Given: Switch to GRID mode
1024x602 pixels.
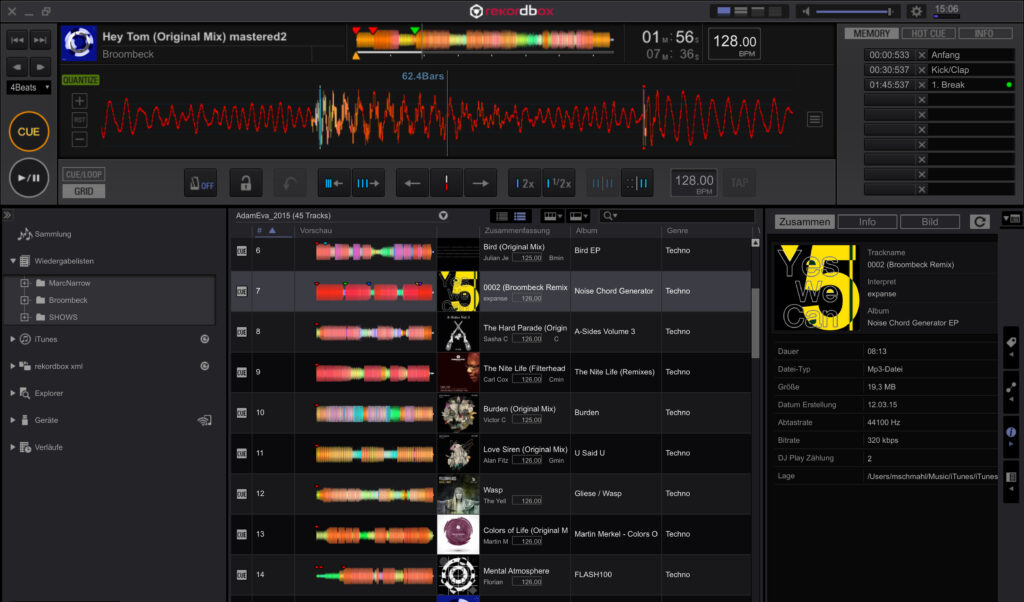Looking at the screenshot, I should (84, 191).
